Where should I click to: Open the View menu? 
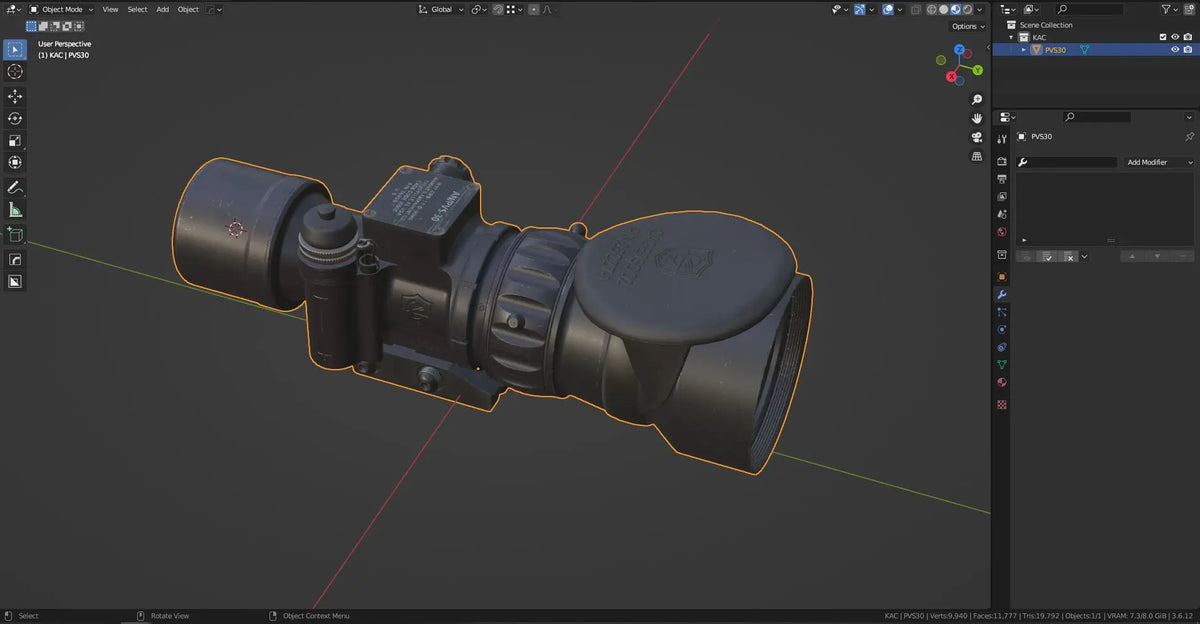(x=110, y=9)
